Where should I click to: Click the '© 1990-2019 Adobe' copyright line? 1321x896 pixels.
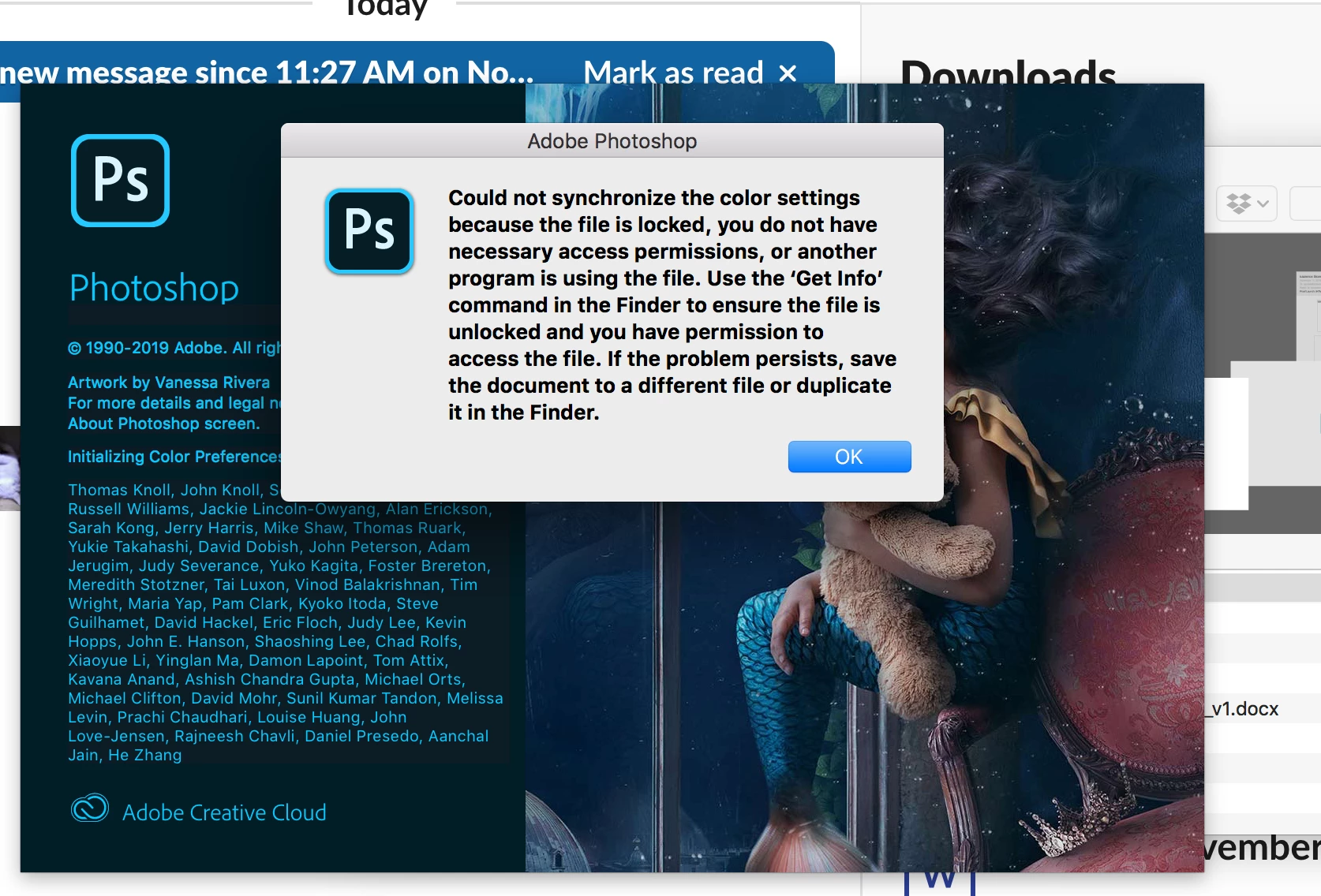174,348
